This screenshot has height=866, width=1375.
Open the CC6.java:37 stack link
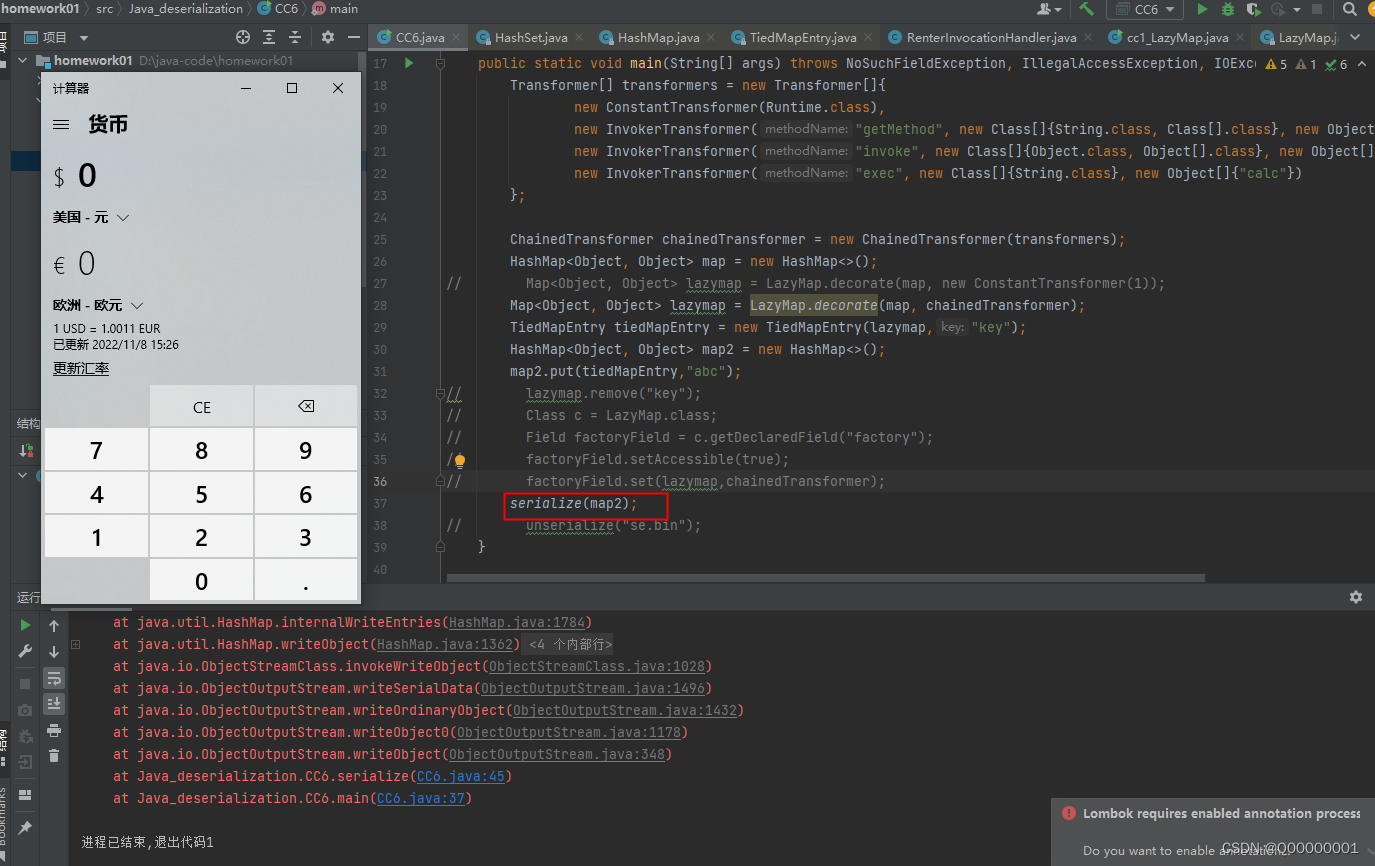pos(420,798)
